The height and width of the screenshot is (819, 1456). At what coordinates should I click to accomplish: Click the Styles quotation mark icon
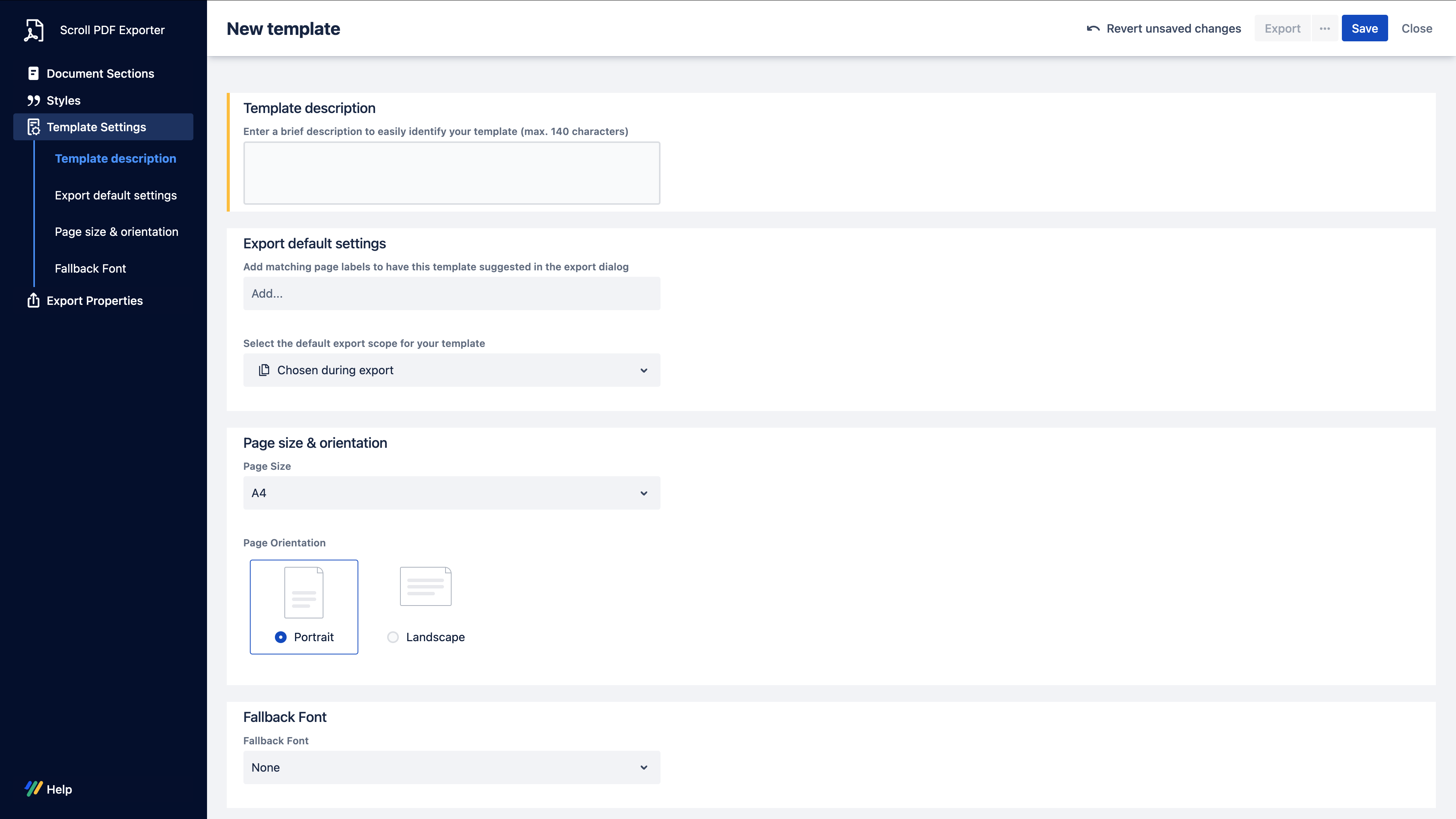pos(33,100)
